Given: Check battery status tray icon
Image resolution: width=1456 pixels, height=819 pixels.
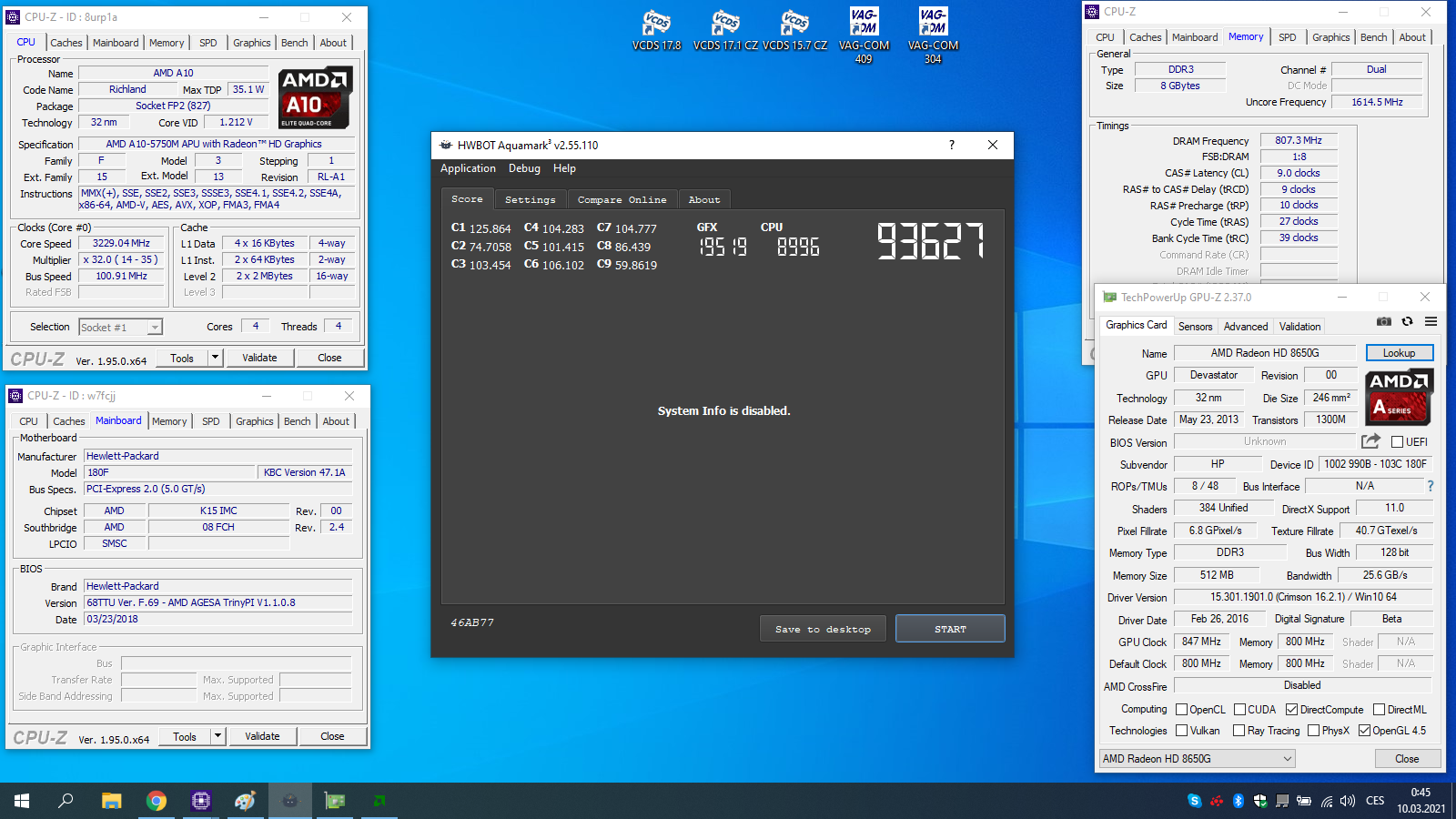Looking at the screenshot, I should pos(1304,801).
